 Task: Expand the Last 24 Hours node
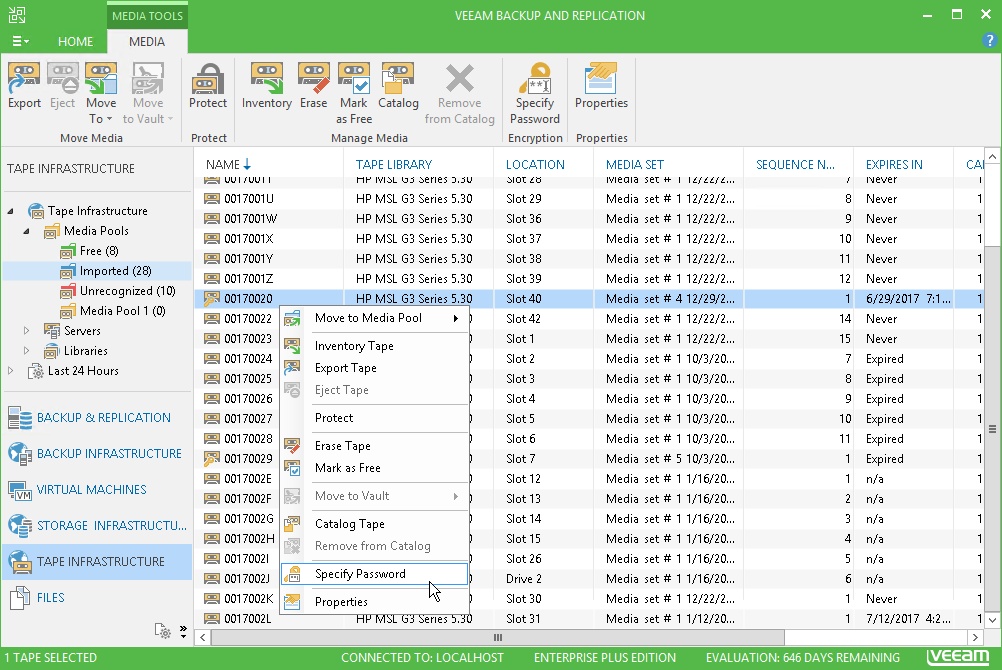point(11,370)
